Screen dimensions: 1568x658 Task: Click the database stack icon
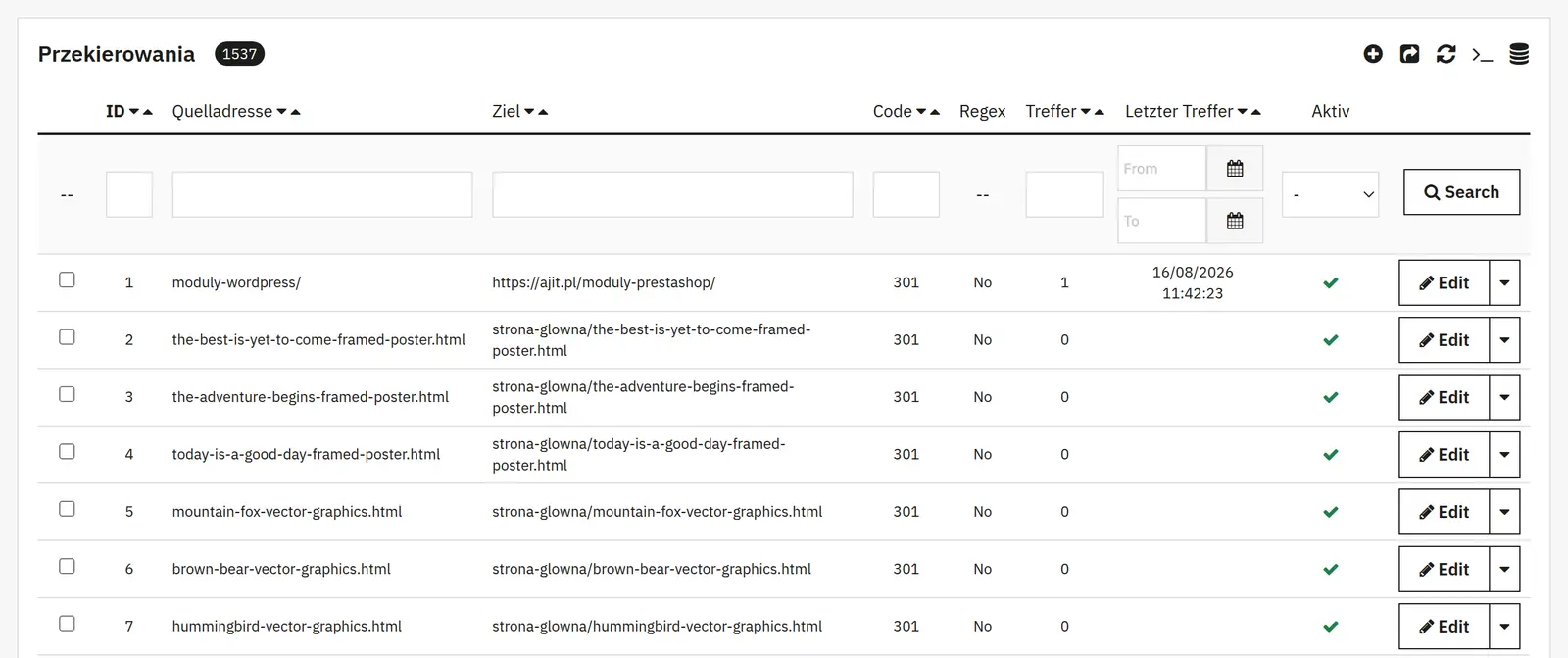click(x=1519, y=54)
